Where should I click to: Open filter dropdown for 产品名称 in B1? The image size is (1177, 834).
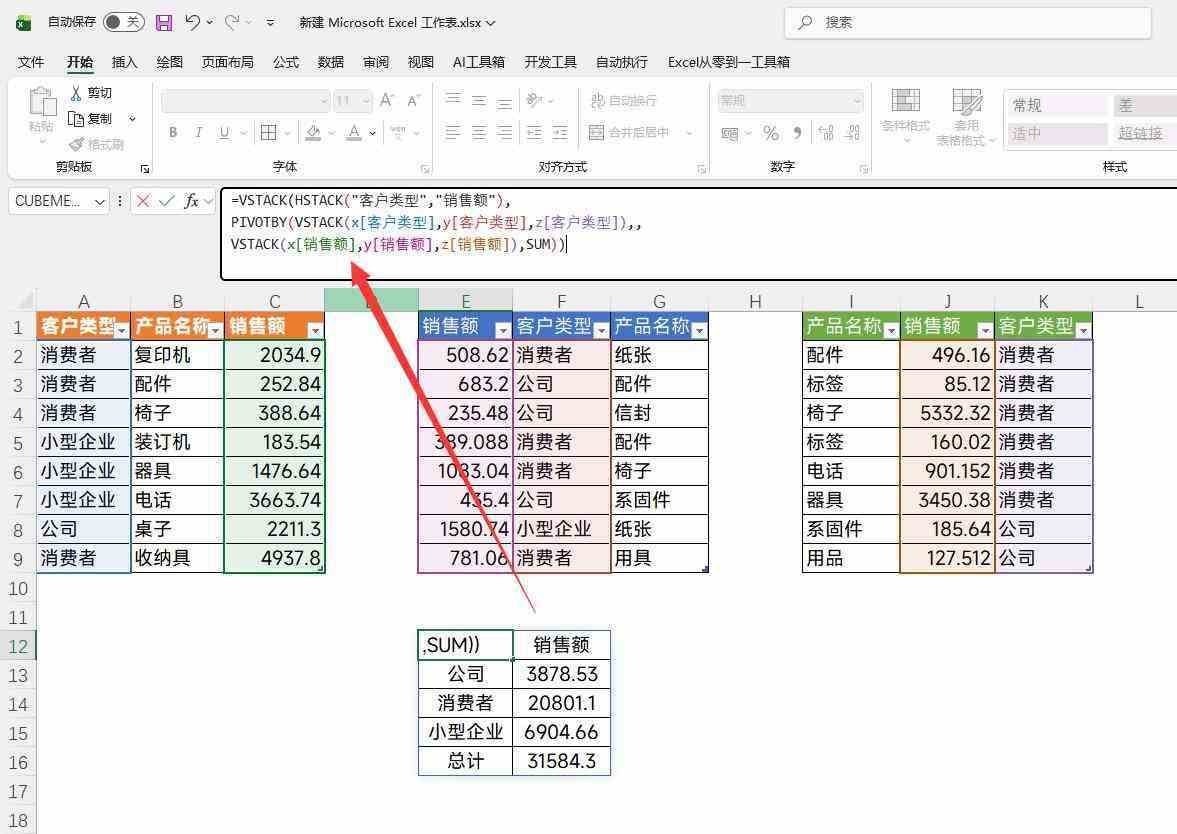[x=215, y=330]
